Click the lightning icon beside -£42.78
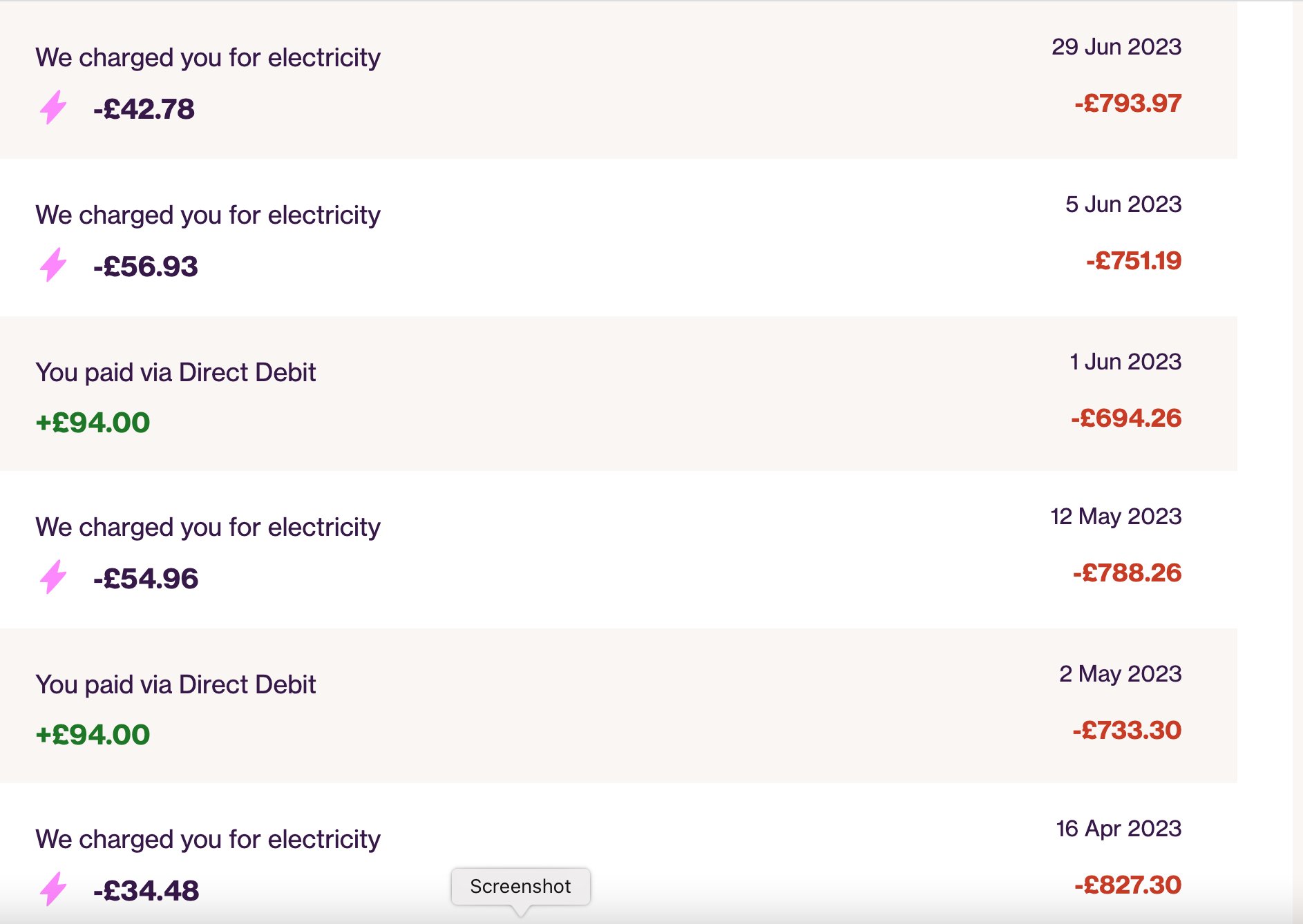This screenshot has height=924, width=1303. (53, 107)
